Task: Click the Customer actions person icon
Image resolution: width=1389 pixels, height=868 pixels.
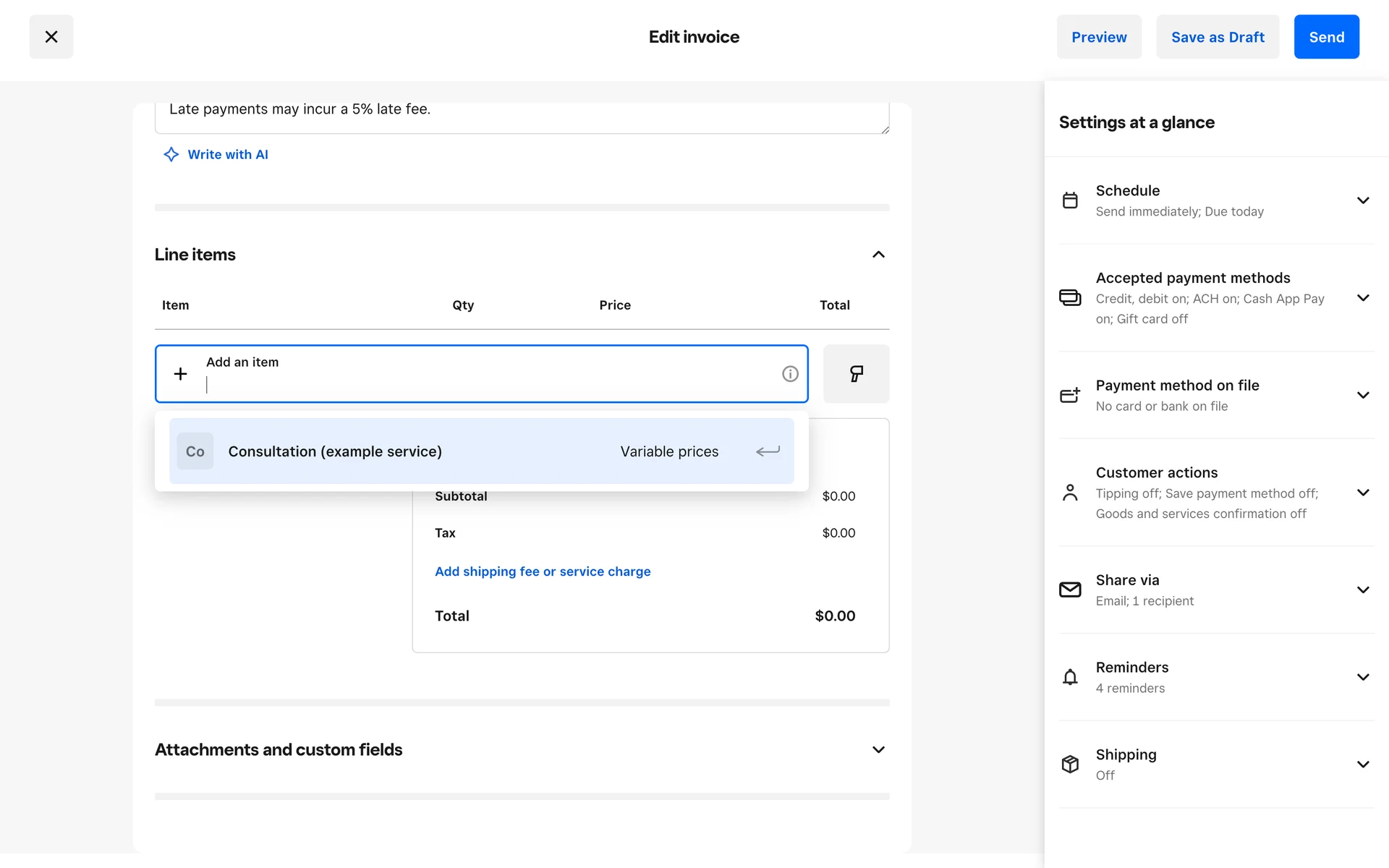Action: pos(1070,493)
